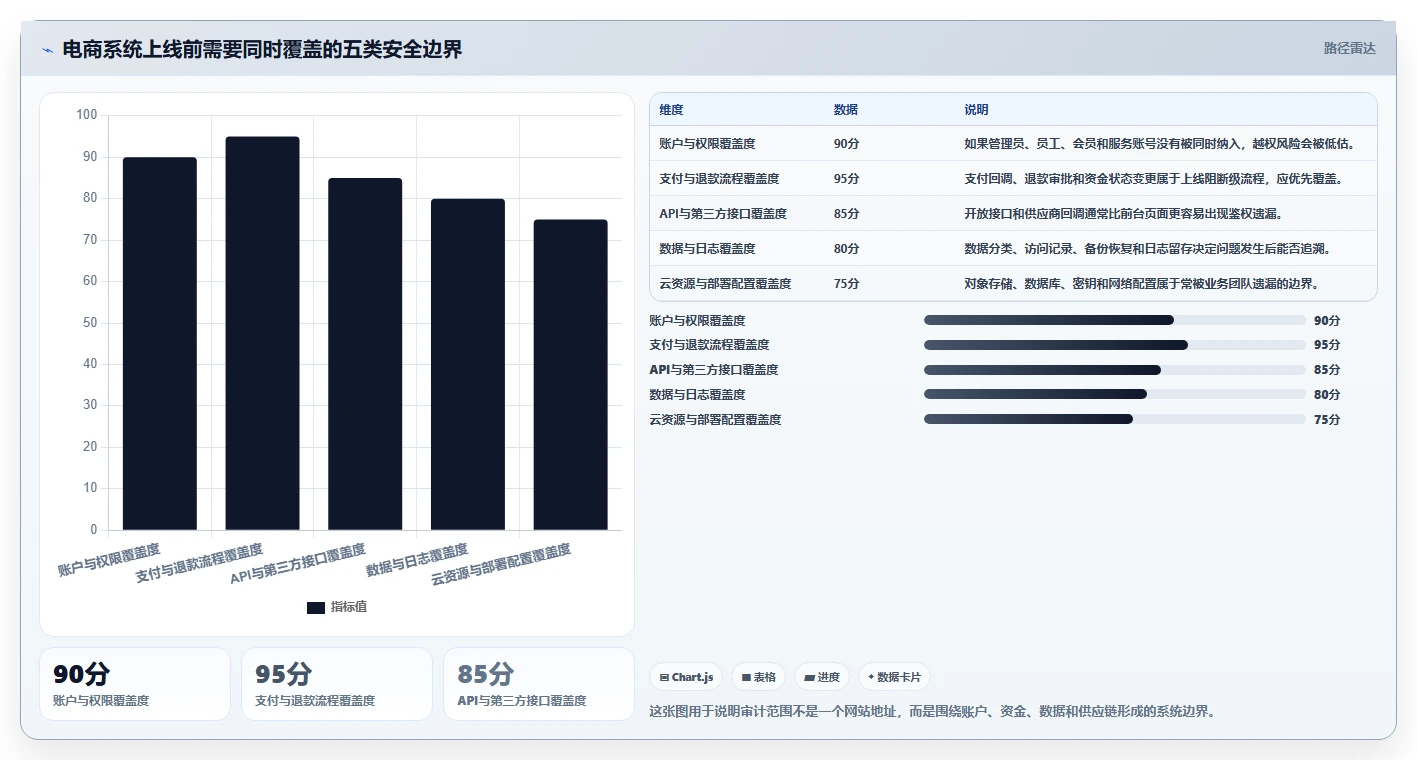Click the 支付与退款流程覆盖度 bar in chart
This screenshot has width=1417, height=760.
click(262, 333)
